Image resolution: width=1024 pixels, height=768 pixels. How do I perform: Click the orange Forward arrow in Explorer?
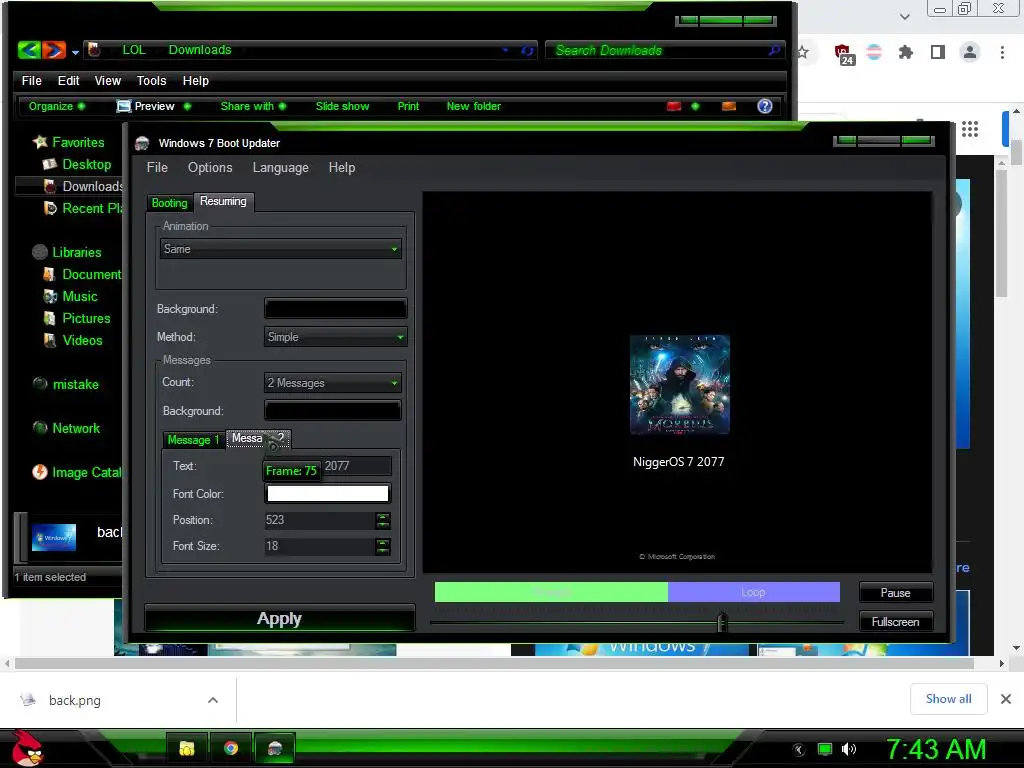click(54, 50)
